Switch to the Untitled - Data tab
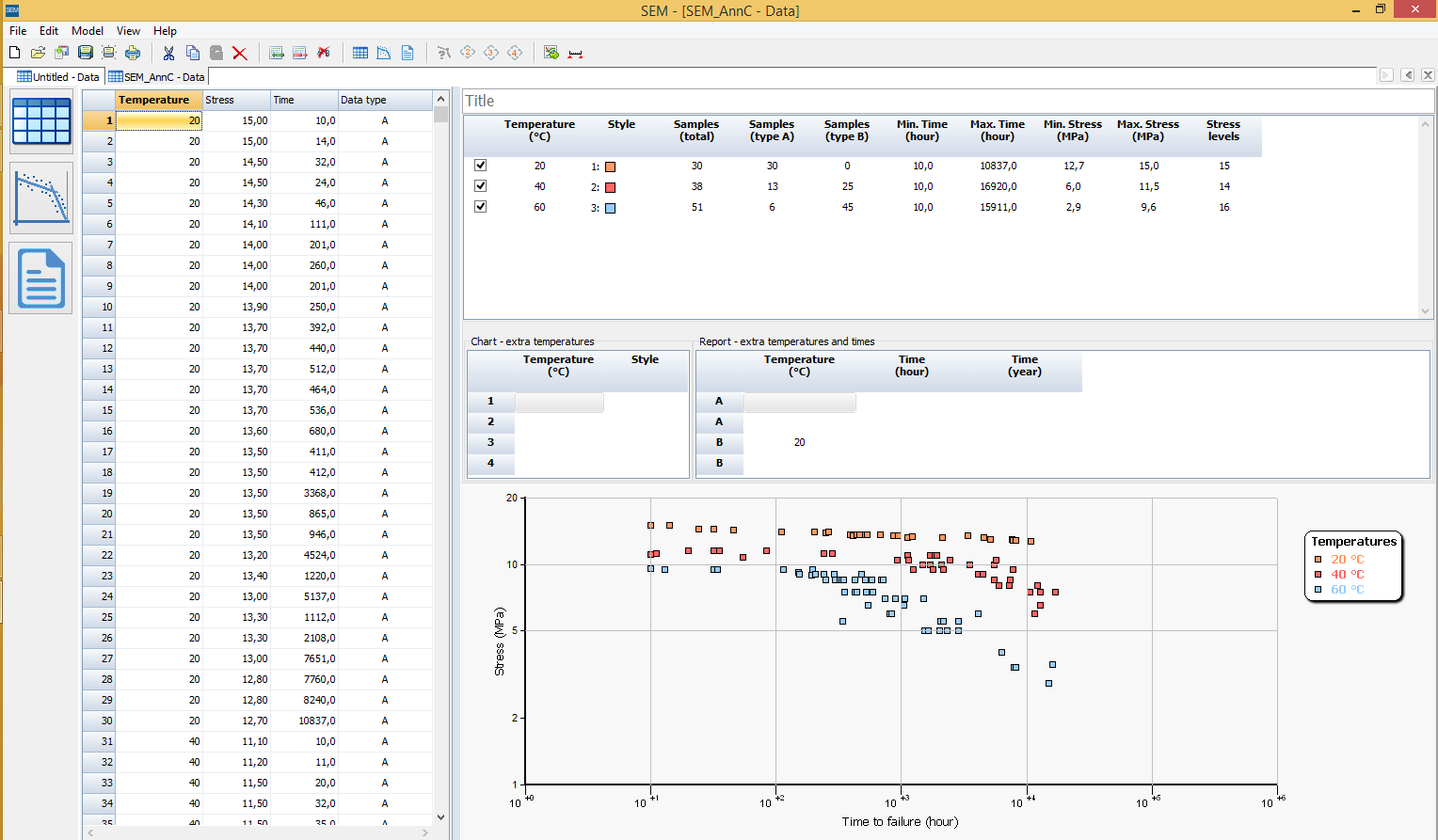 coord(58,77)
